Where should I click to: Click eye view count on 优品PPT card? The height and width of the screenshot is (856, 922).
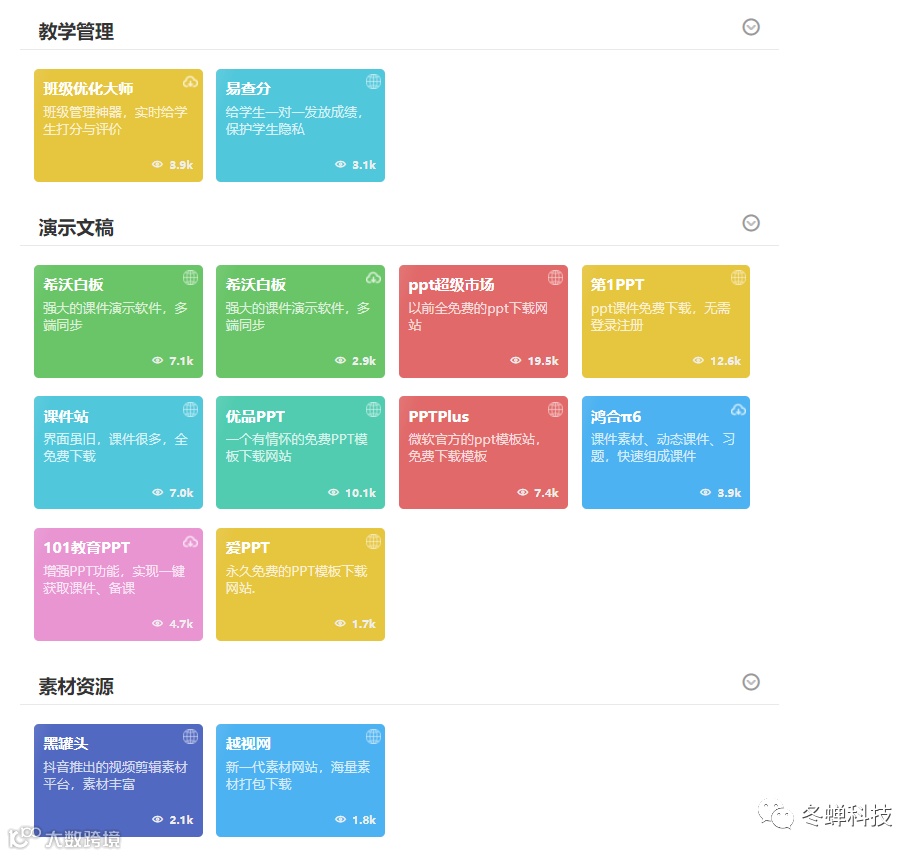click(x=352, y=493)
